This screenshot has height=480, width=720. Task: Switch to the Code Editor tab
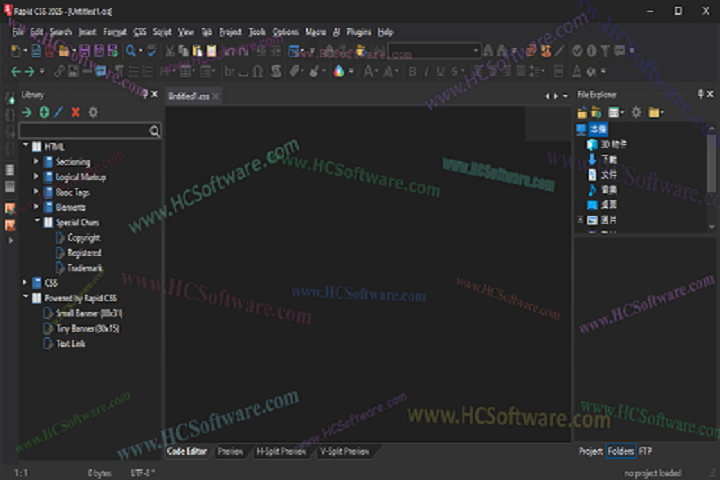click(187, 452)
